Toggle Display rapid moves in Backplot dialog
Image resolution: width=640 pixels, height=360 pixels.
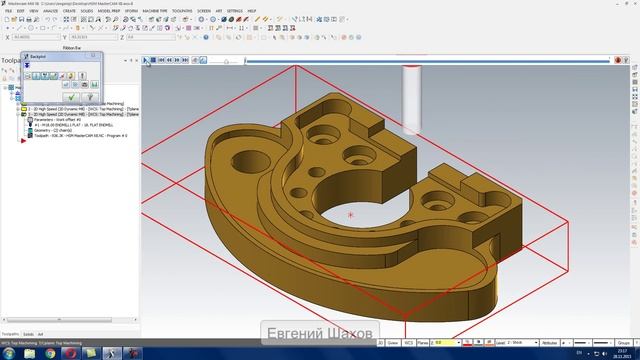tap(54, 76)
